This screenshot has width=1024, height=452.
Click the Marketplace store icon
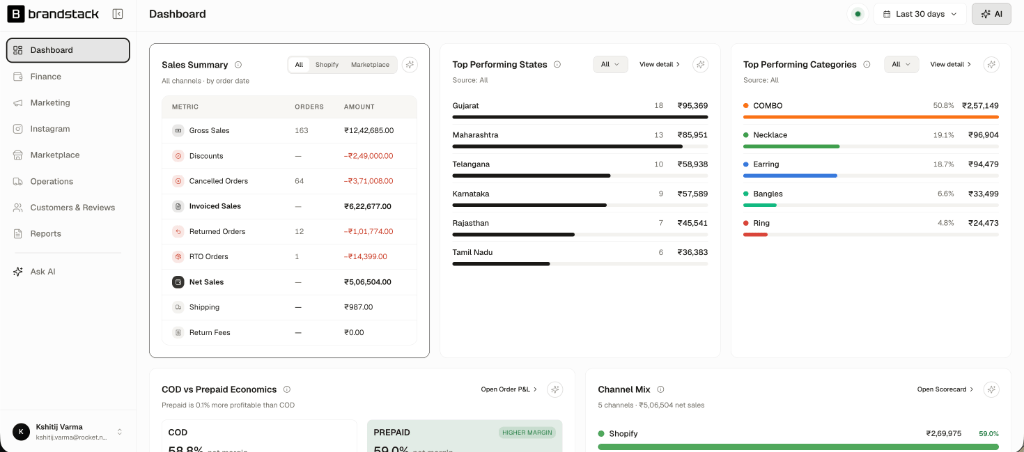click(x=18, y=155)
